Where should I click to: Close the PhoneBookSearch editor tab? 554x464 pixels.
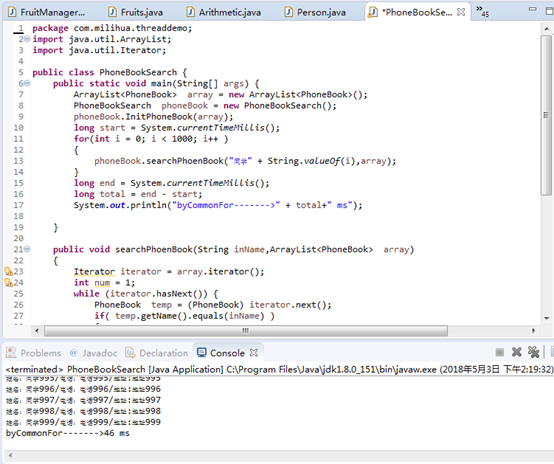[x=461, y=12]
